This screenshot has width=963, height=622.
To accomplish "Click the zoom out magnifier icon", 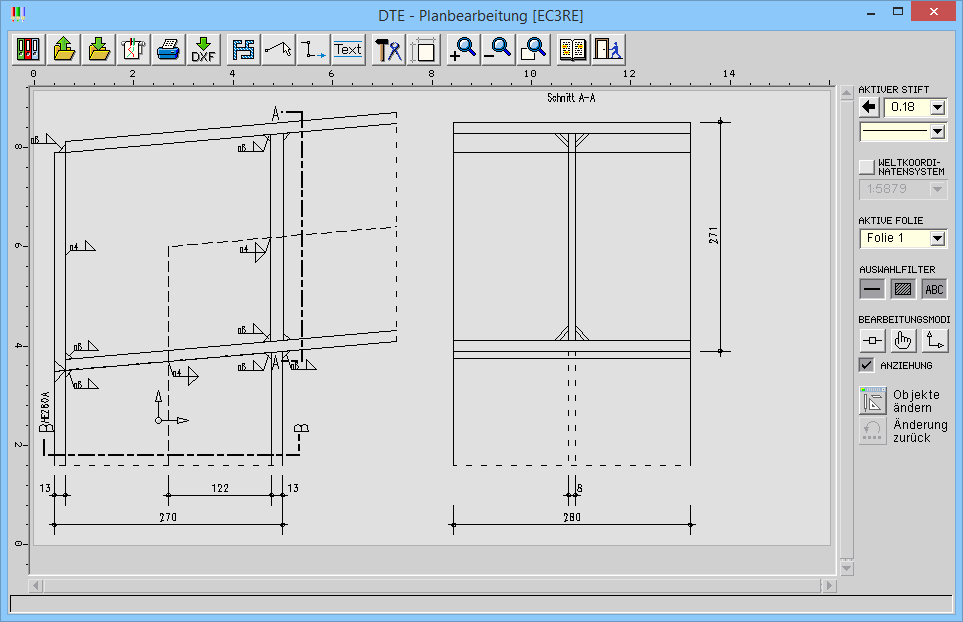I will coord(498,49).
